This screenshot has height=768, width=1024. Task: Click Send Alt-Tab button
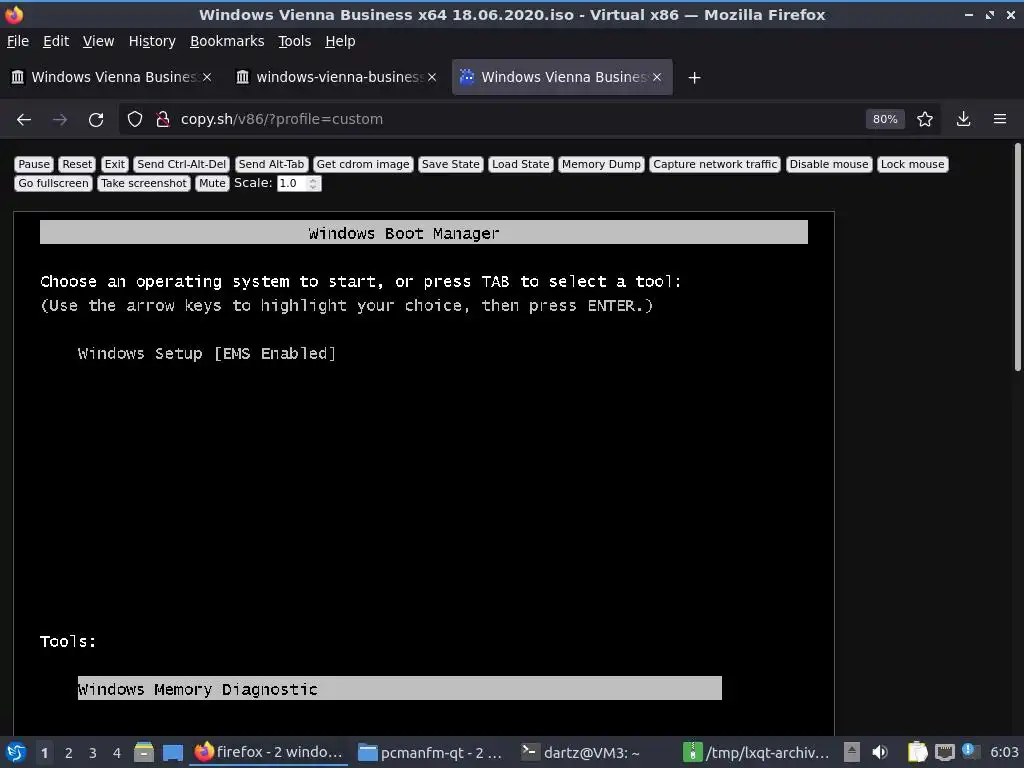(272, 165)
